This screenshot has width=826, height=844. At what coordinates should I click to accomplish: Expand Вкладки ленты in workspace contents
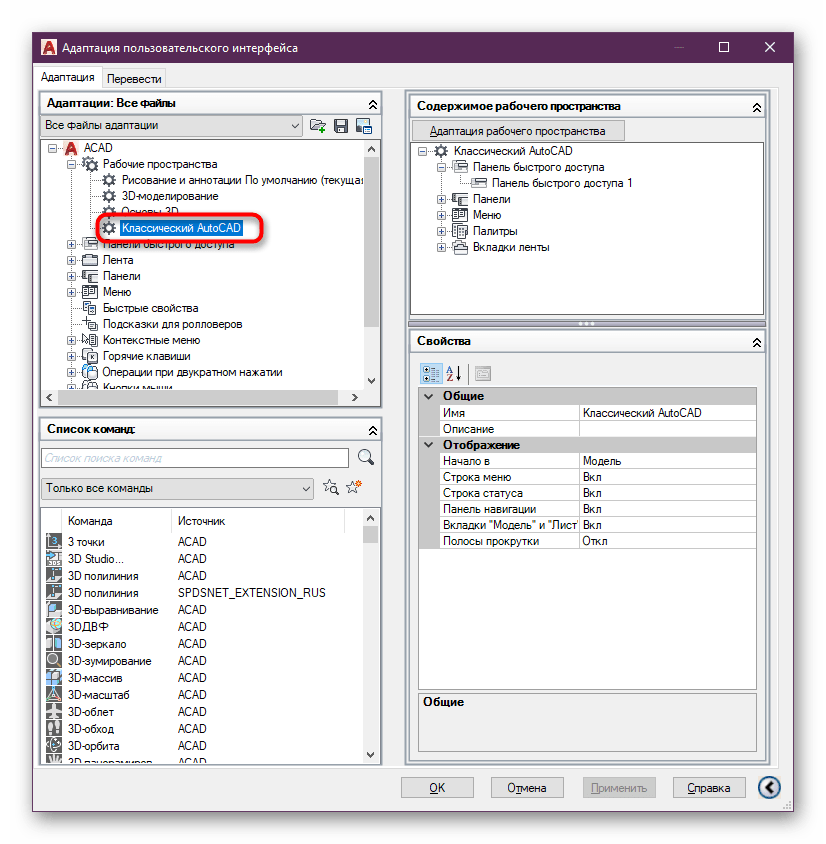click(441, 248)
